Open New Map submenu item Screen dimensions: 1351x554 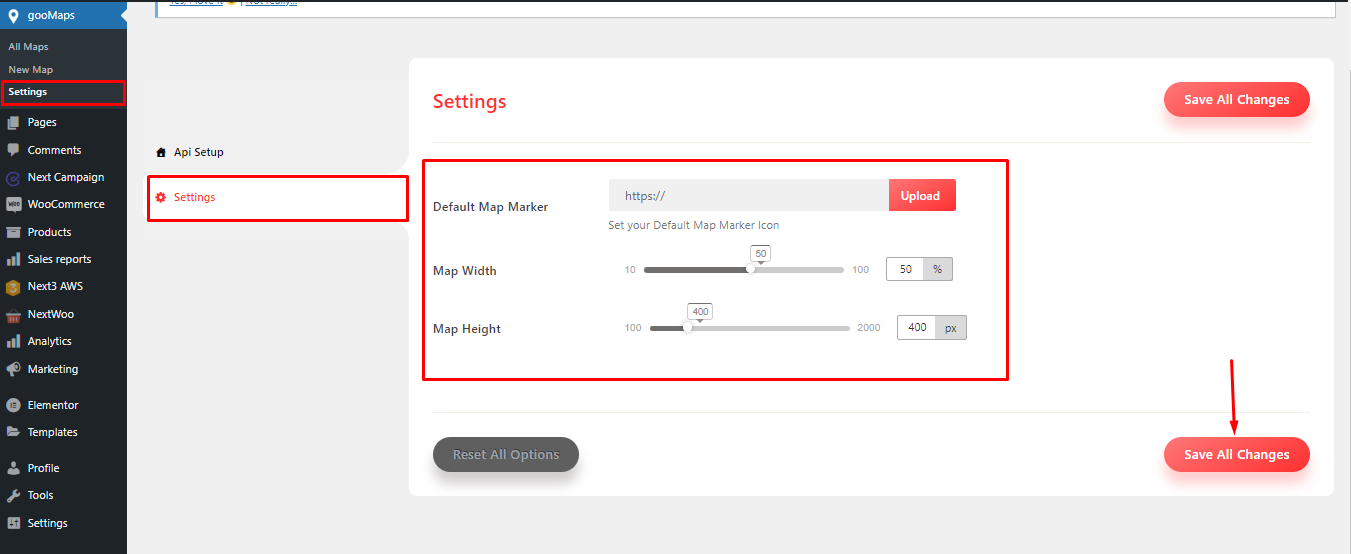30,70
